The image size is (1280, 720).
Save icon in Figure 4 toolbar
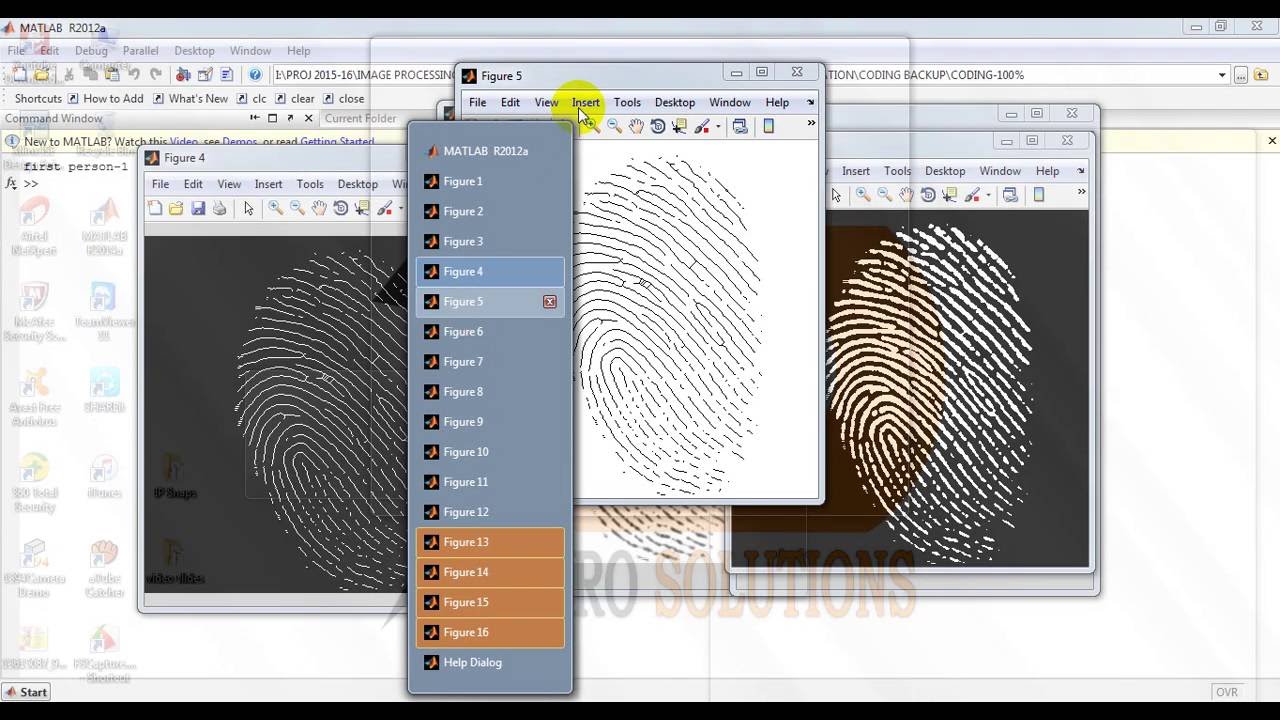[198, 208]
